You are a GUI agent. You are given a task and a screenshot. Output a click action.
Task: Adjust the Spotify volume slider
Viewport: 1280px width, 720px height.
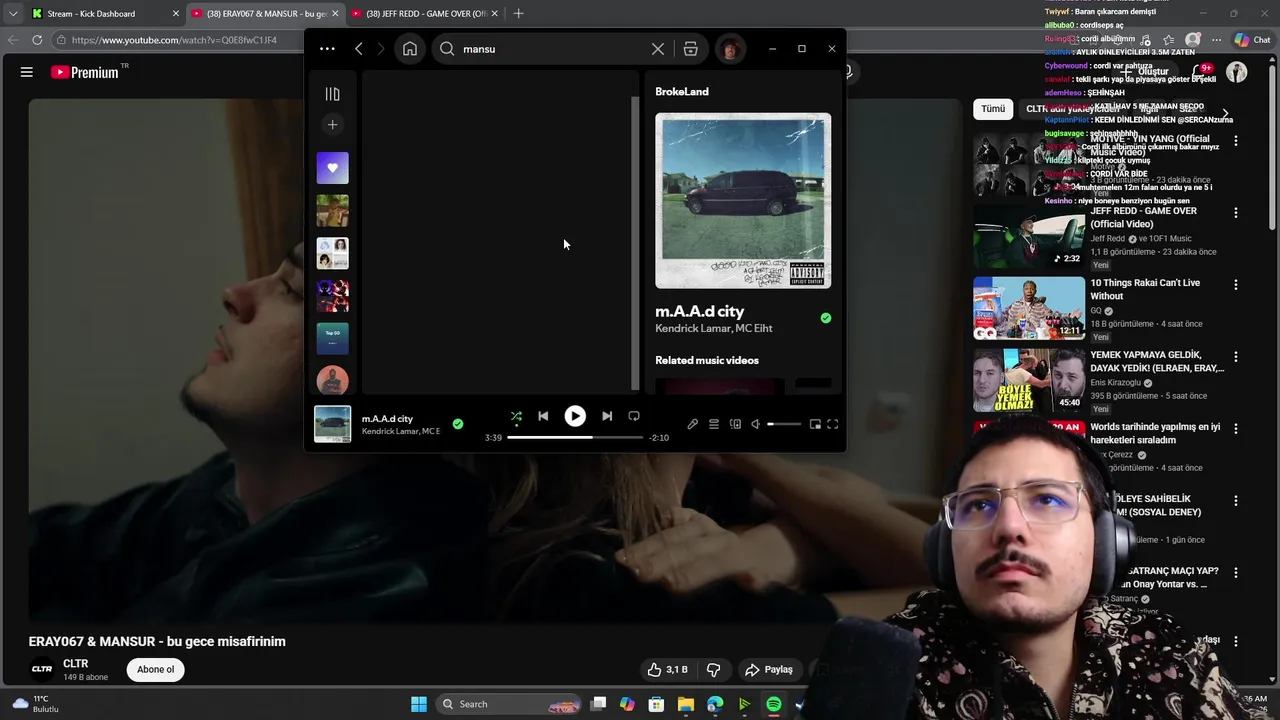coord(784,424)
